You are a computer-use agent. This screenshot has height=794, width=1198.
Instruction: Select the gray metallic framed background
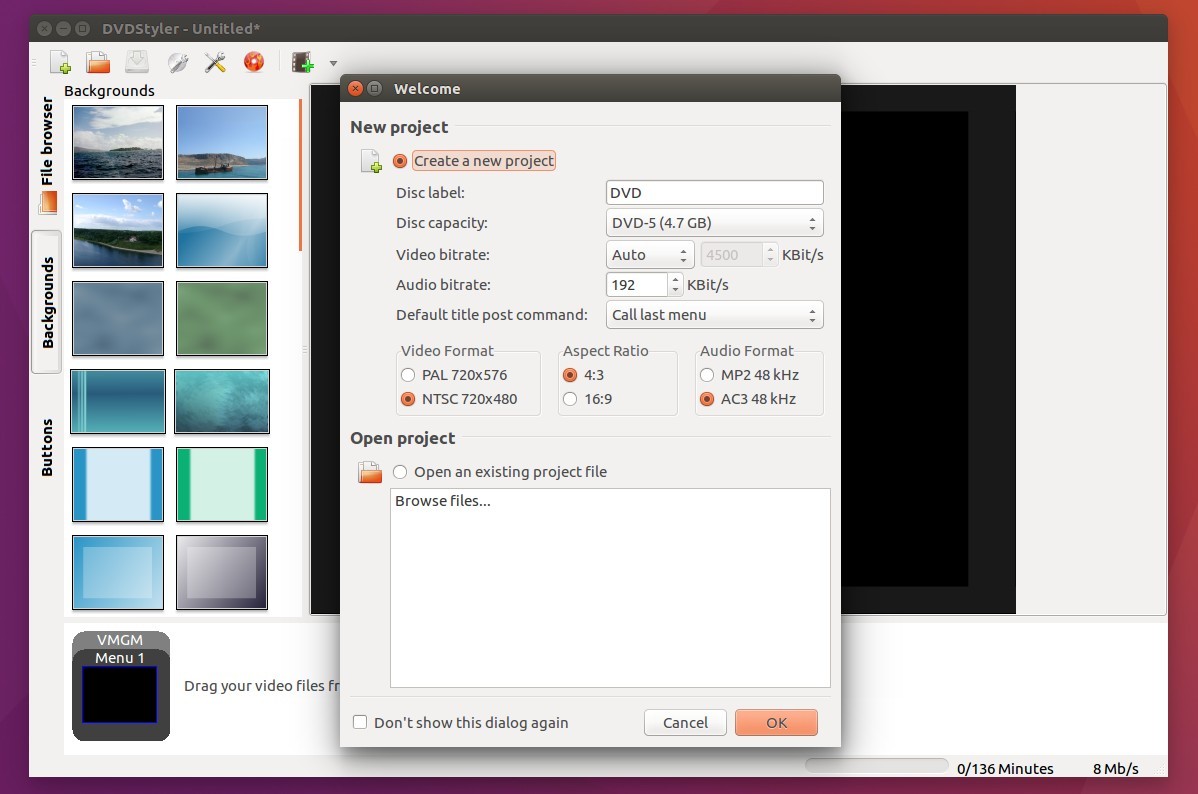click(222, 572)
